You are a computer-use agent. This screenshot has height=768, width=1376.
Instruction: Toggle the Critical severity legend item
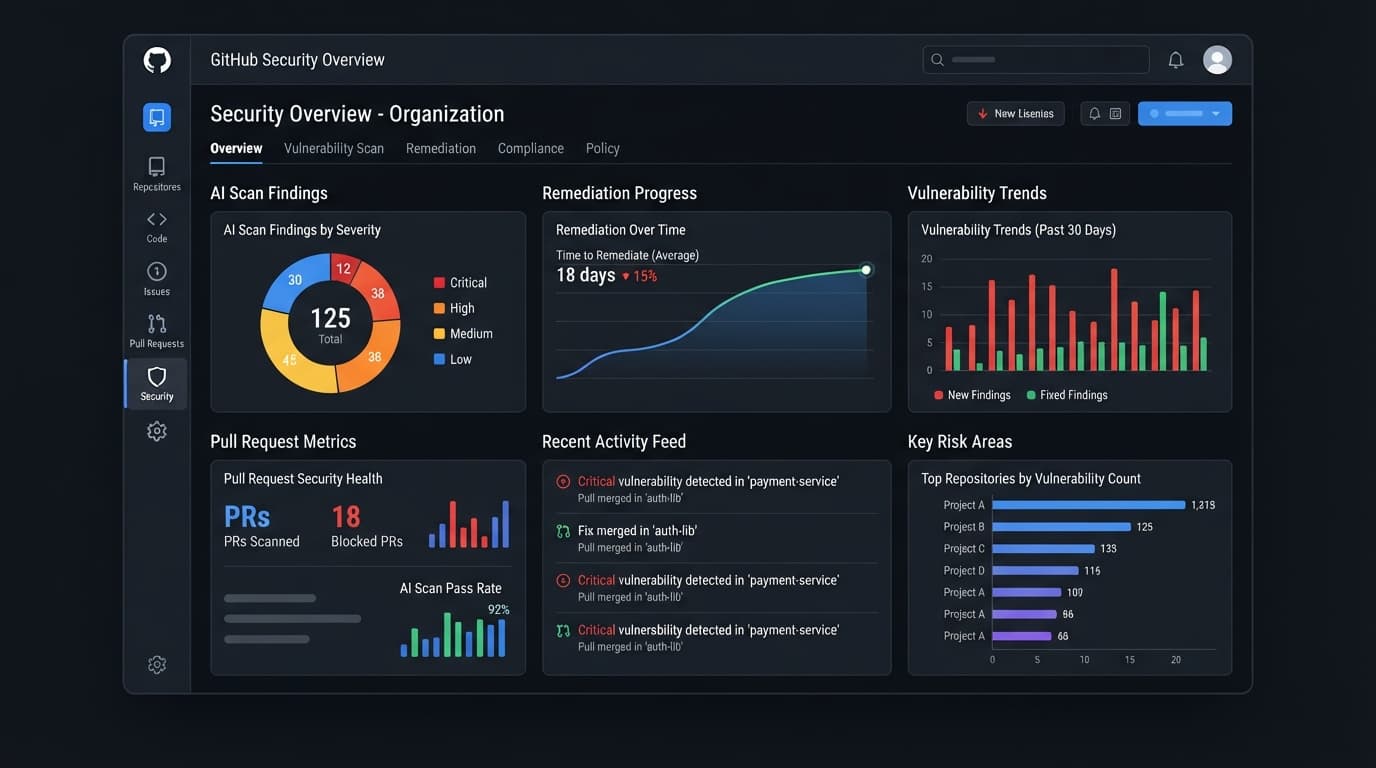point(460,283)
